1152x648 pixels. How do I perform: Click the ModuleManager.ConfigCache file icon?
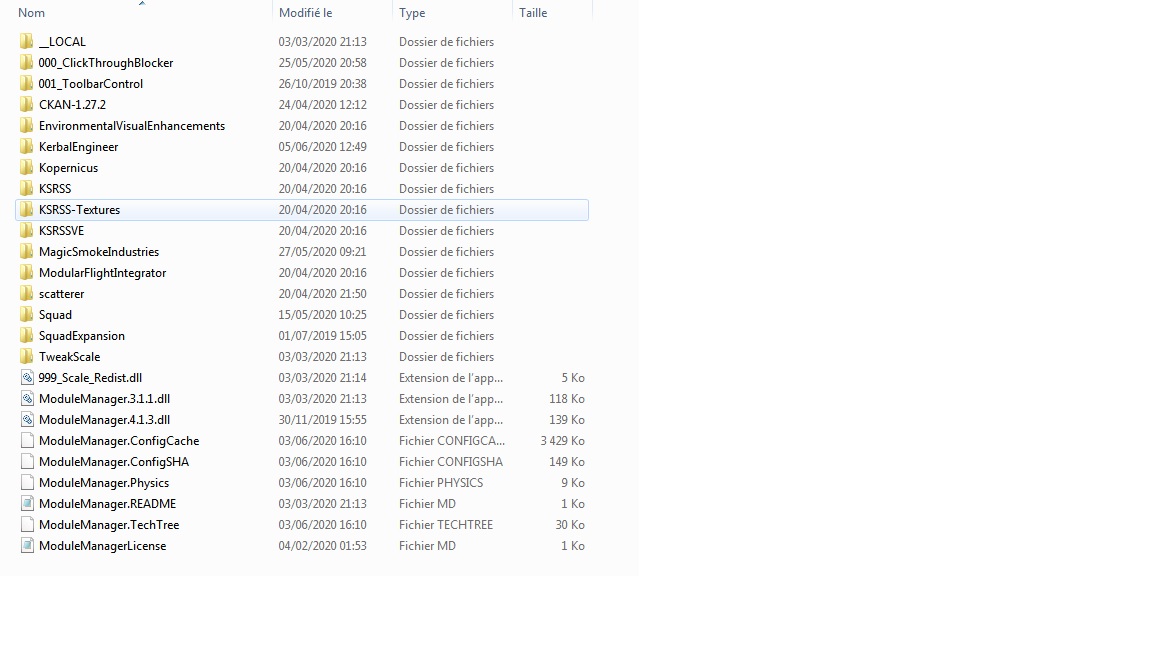pyautogui.click(x=28, y=441)
